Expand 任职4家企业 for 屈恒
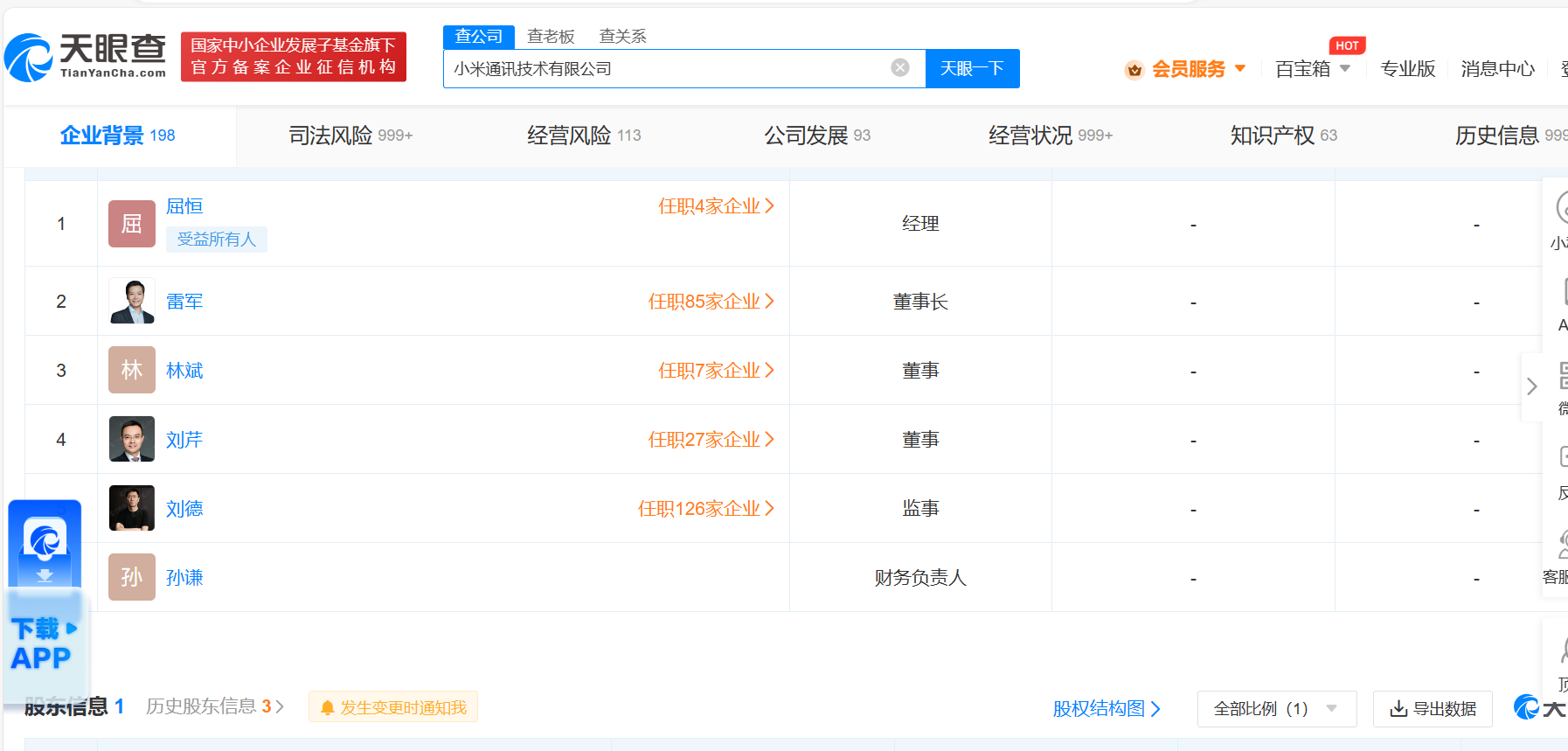This screenshot has height=751, width=1568. click(716, 206)
